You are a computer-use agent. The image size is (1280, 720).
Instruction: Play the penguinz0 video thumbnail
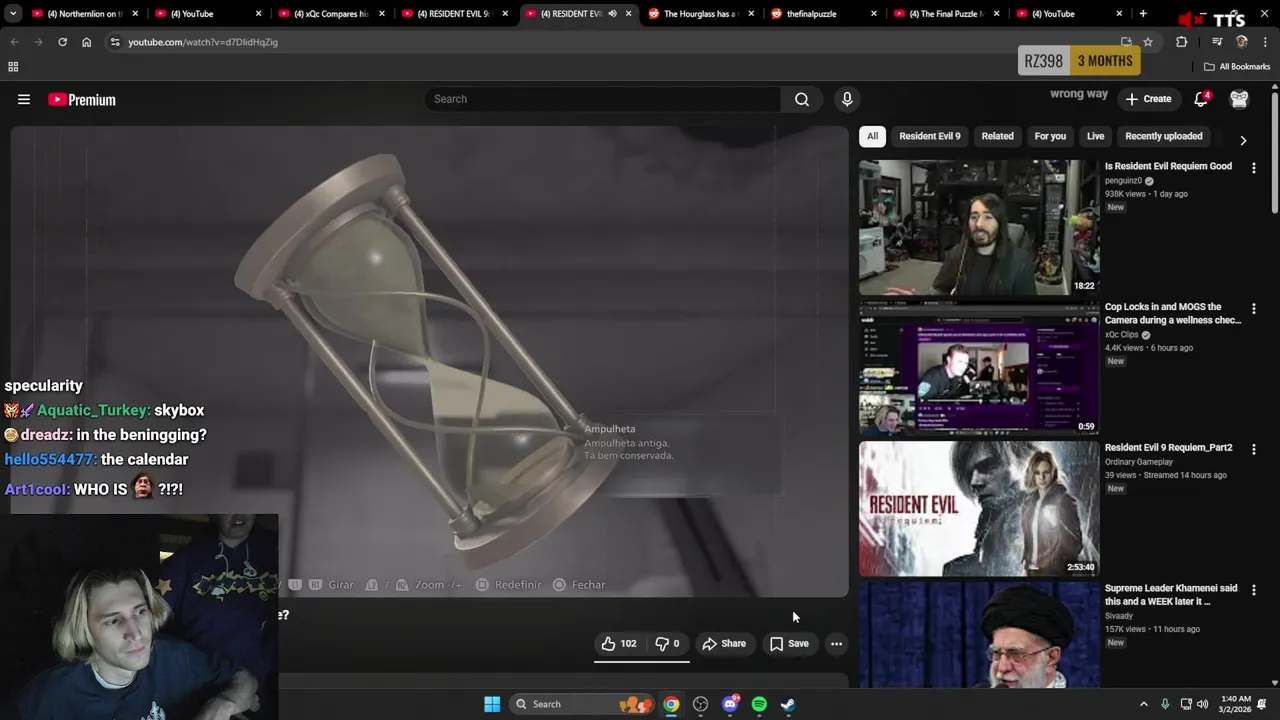tap(979, 227)
